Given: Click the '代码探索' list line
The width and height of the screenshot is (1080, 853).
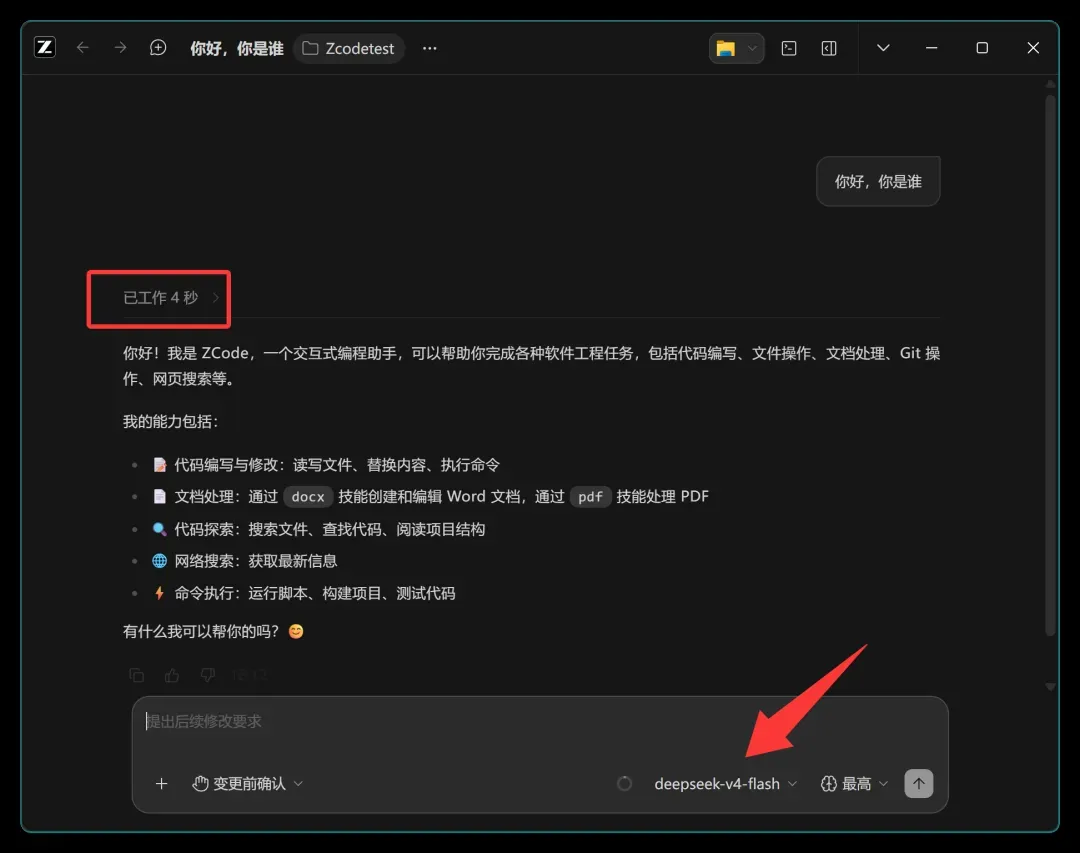Looking at the screenshot, I should point(319,529).
